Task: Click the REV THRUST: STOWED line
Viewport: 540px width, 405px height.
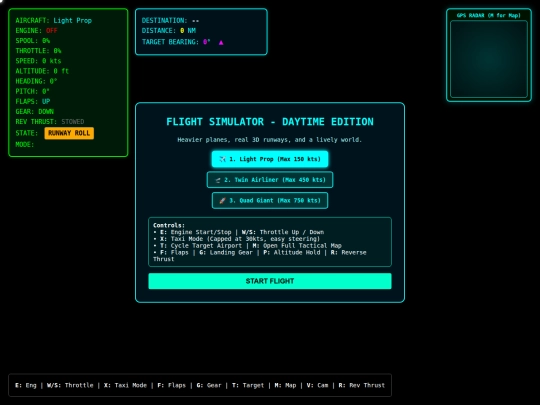Action: pos(50,122)
